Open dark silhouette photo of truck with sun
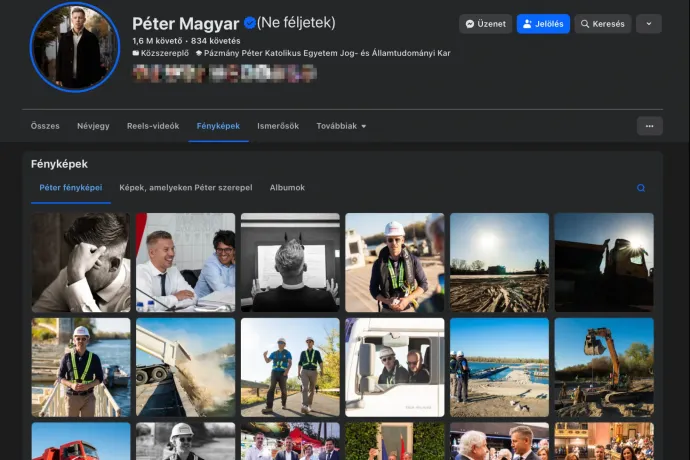690x460 pixels. tap(604, 263)
